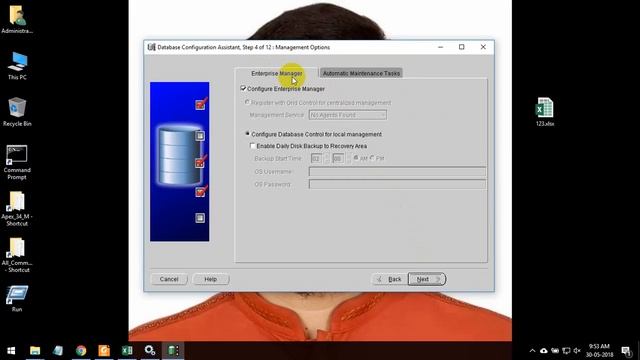Open Google Chrome from taskbar
The height and width of the screenshot is (360, 640).
[x=81, y=351]
